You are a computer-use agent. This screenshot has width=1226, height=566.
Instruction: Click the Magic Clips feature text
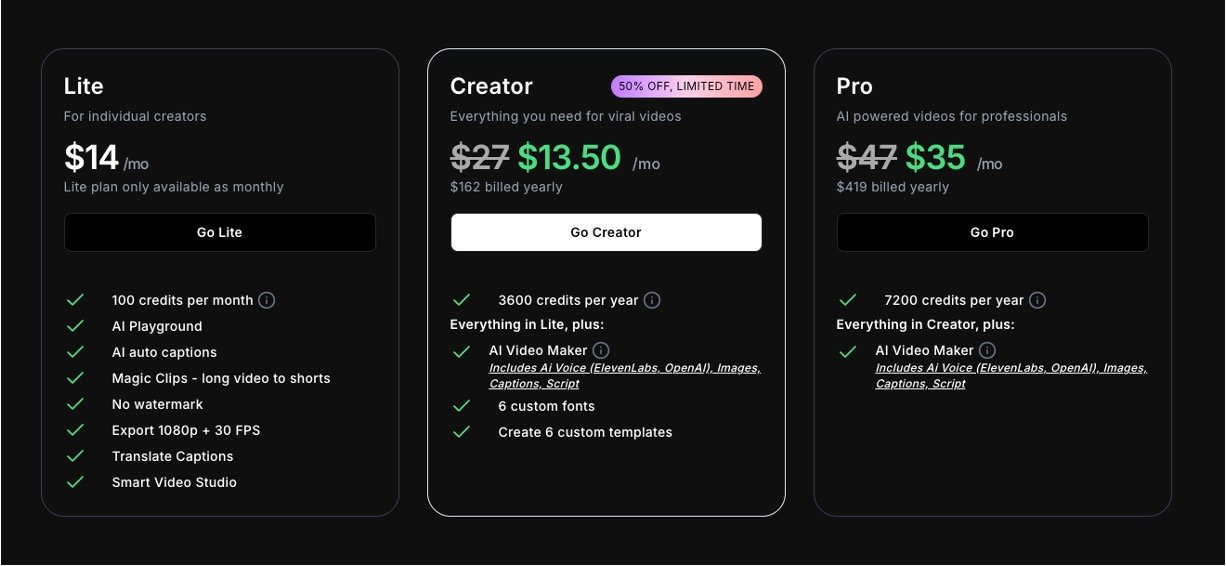click(221, 378)
